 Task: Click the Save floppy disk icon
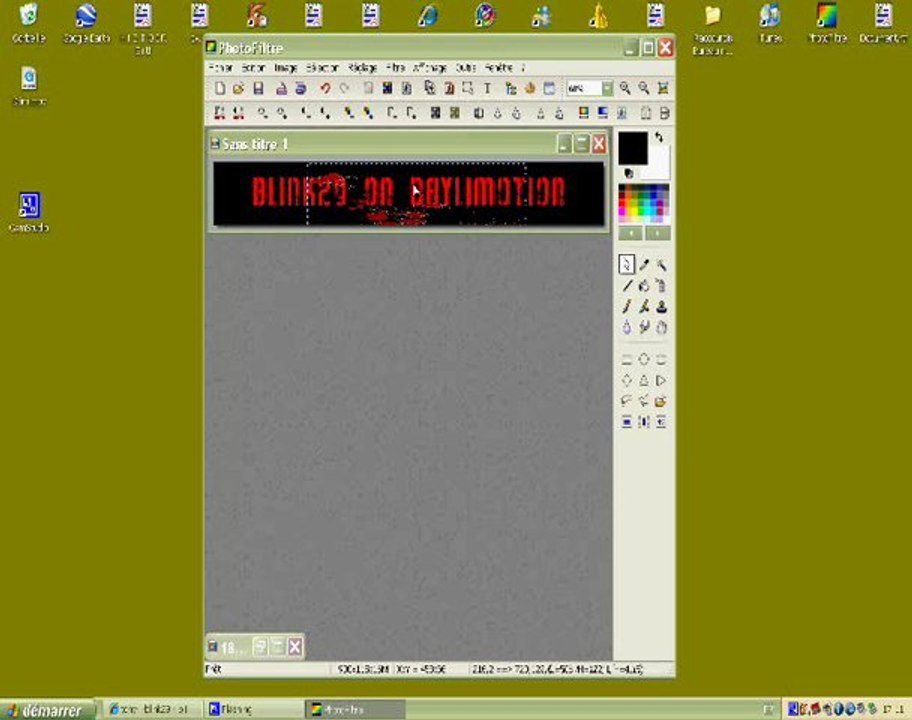[258, 88]
